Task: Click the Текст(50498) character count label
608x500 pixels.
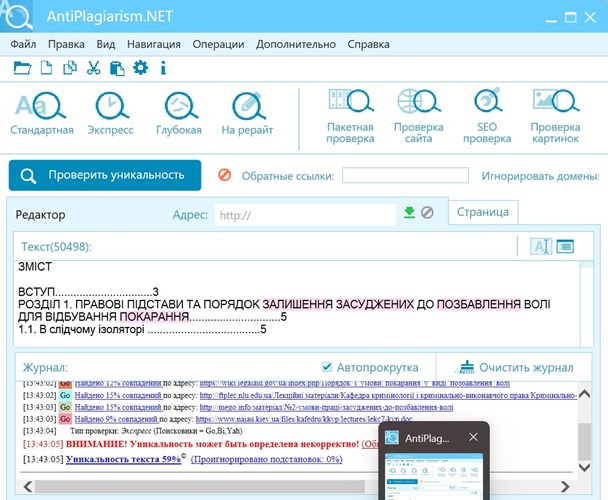Action: click(56, 247)
